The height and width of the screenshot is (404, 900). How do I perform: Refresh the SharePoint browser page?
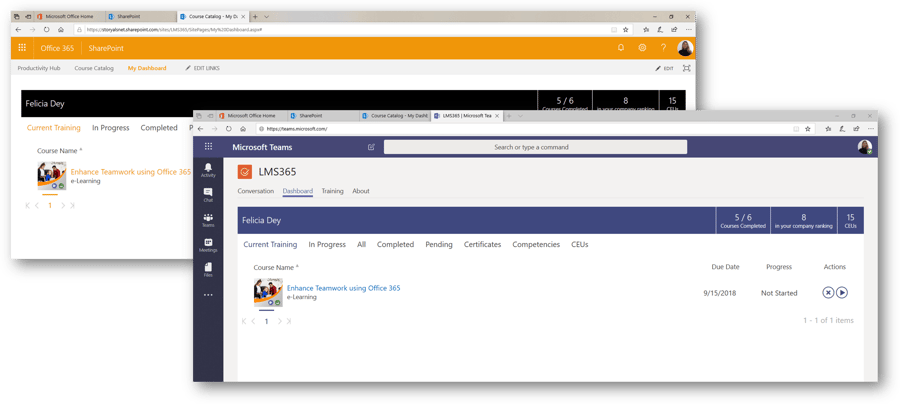[x=46, y=29]
